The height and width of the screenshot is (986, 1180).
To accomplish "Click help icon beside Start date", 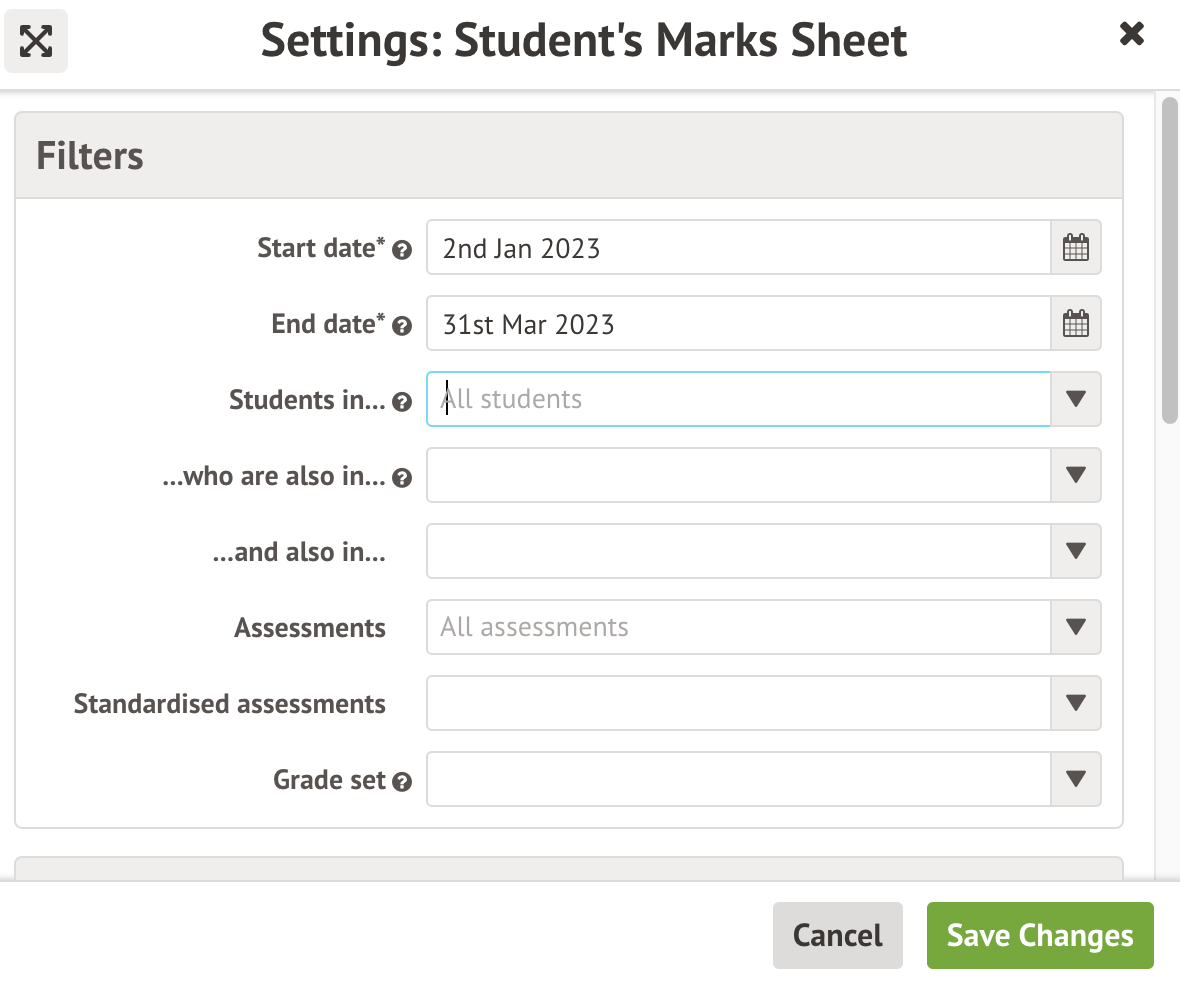I will (x=402, y=250).
